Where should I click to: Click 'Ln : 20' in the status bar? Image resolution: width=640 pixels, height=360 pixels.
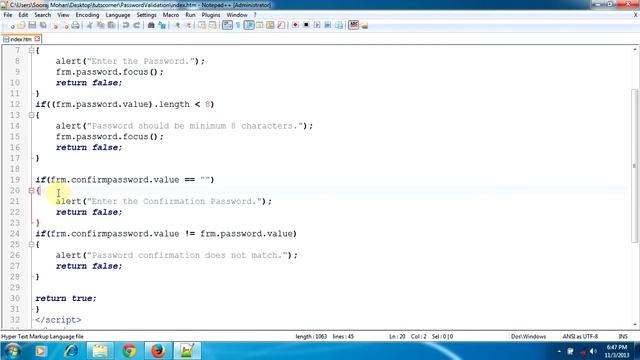[x=397, y=337]
